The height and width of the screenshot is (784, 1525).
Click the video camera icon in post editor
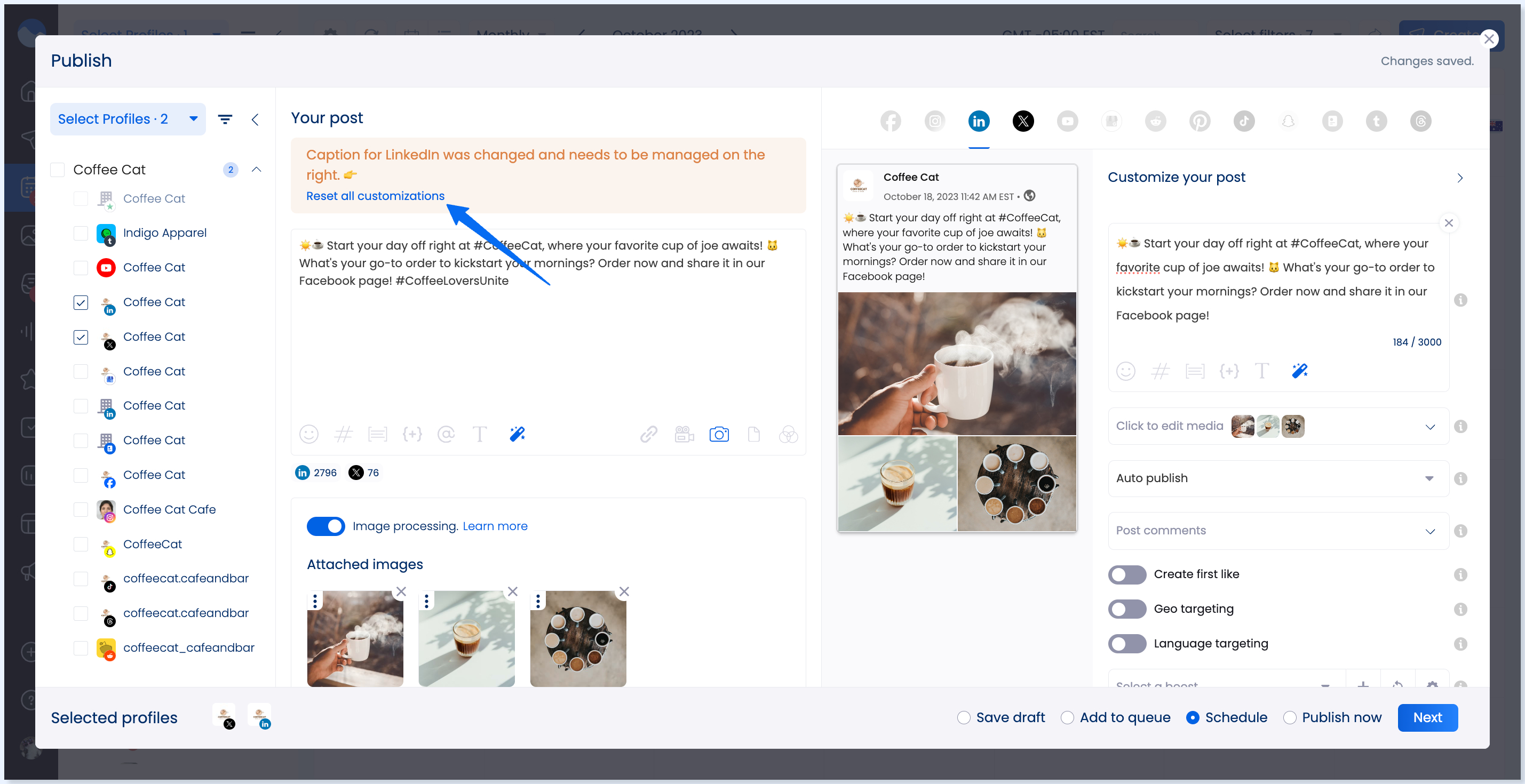click(684, 434)
